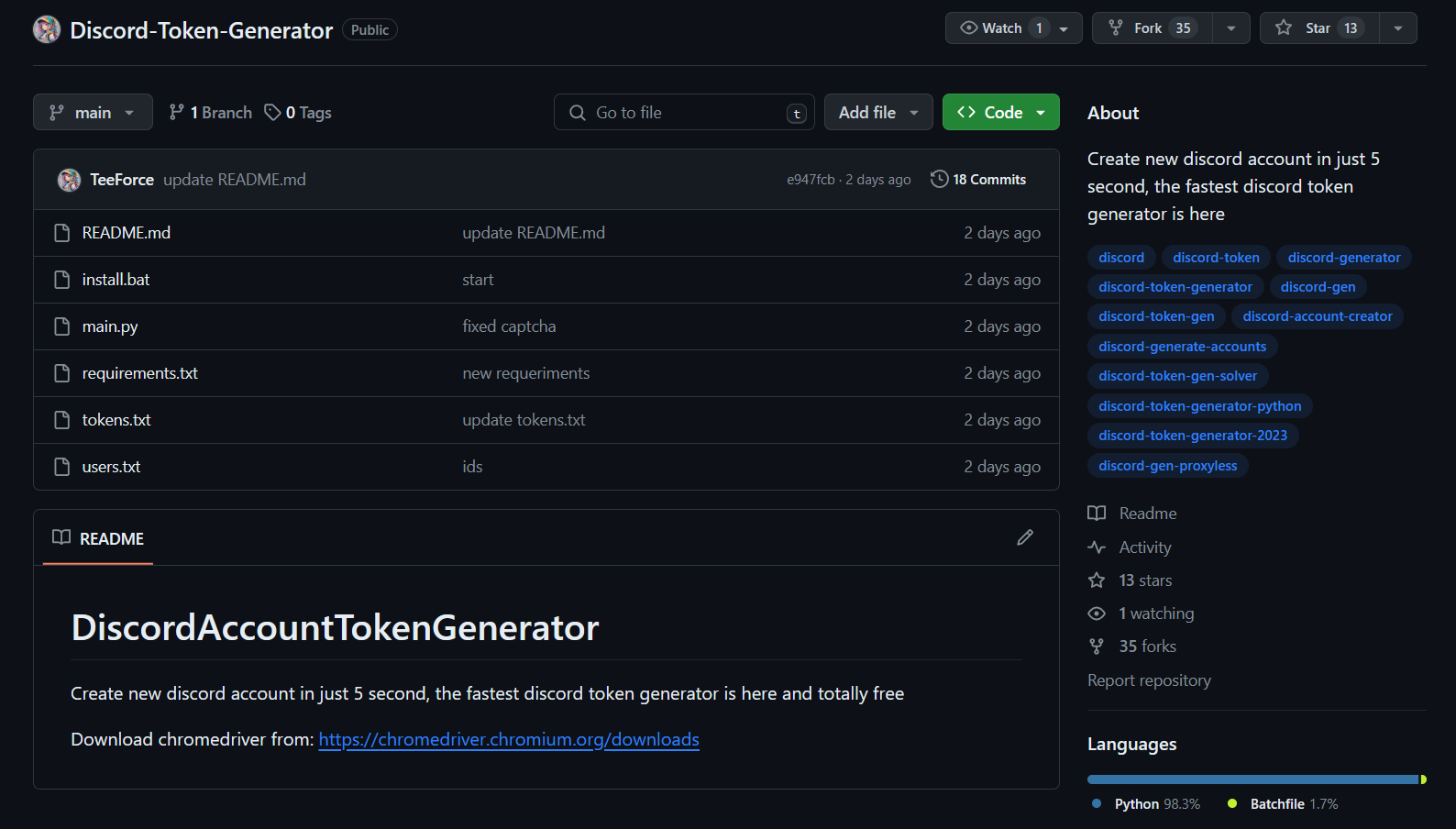Open the install.bat file
1456x829 pixels.
[x=116, y=280]
